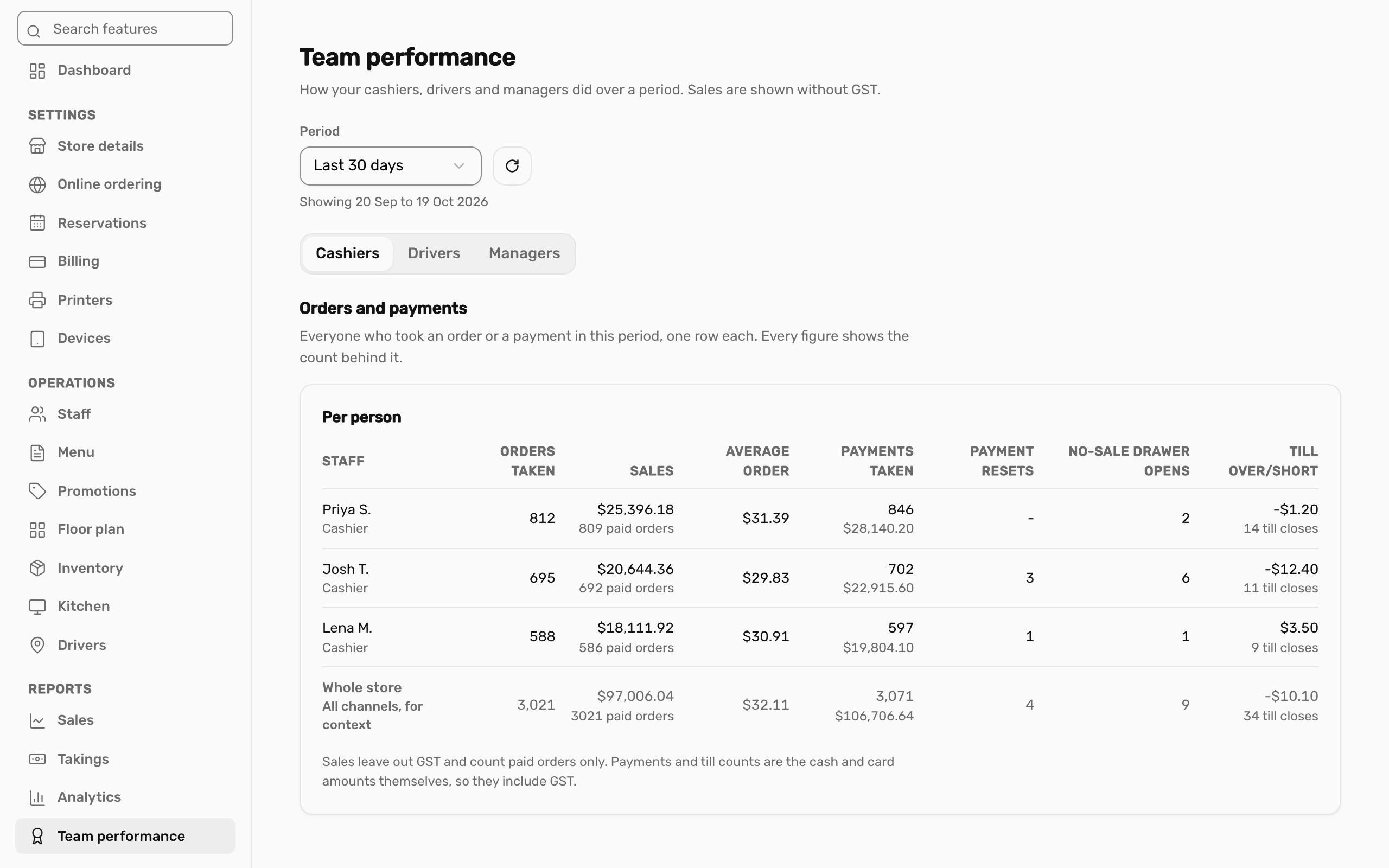Click the Sales chart icon
The image size is (1389, 868).
(37, 720)
